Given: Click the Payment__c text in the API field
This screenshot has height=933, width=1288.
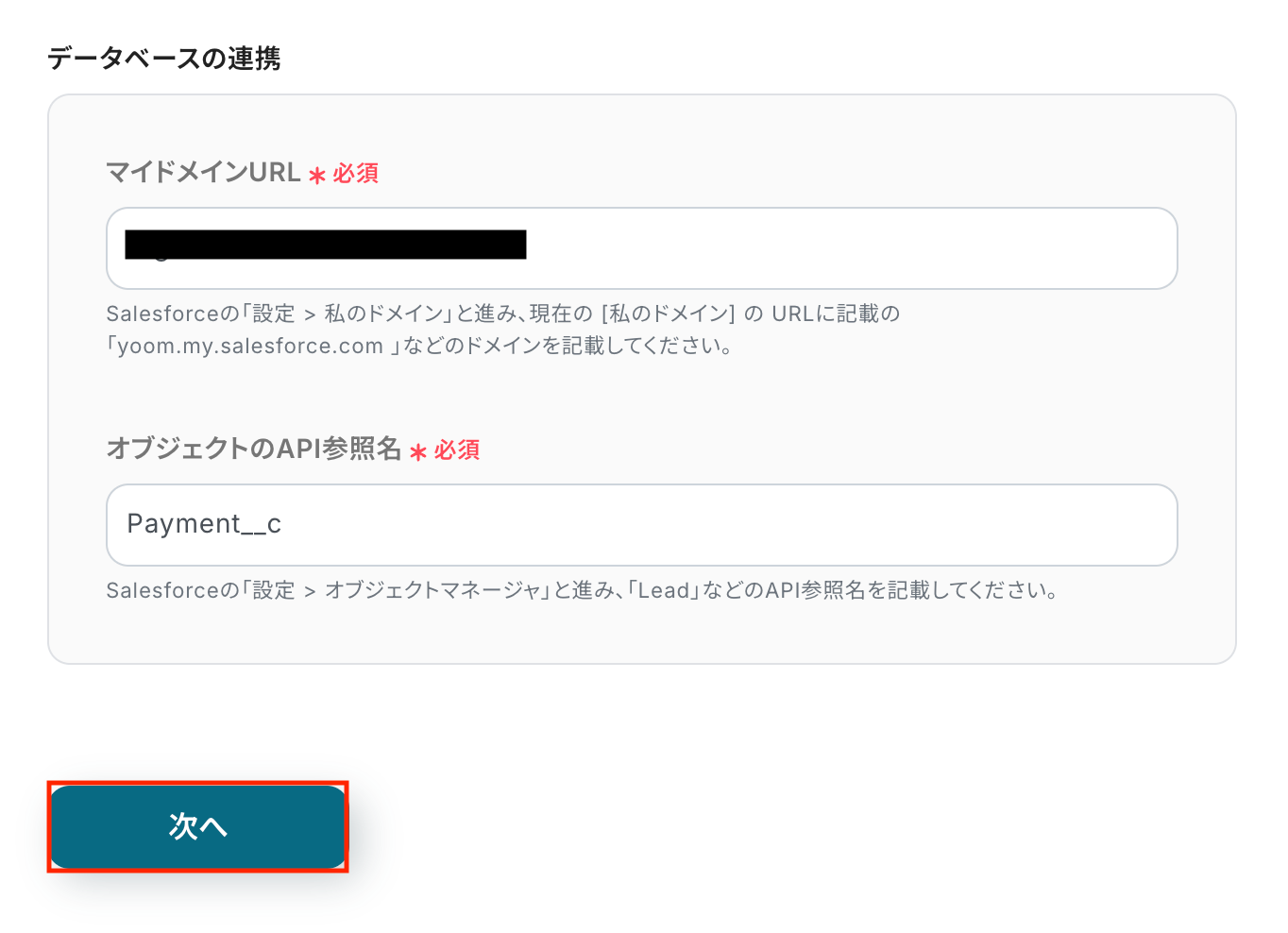Looking at the screenshot, I should click(x=204, y=524).
